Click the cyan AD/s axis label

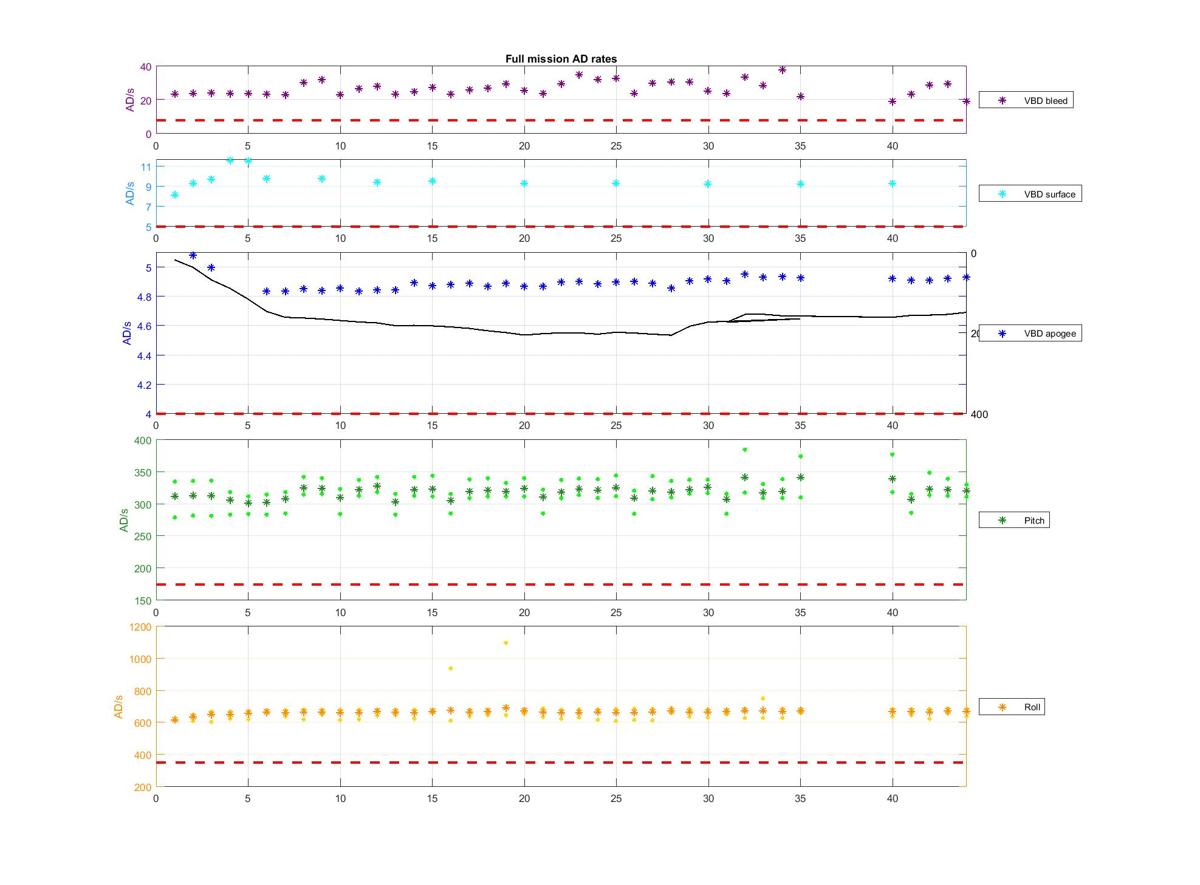point(130,195)
